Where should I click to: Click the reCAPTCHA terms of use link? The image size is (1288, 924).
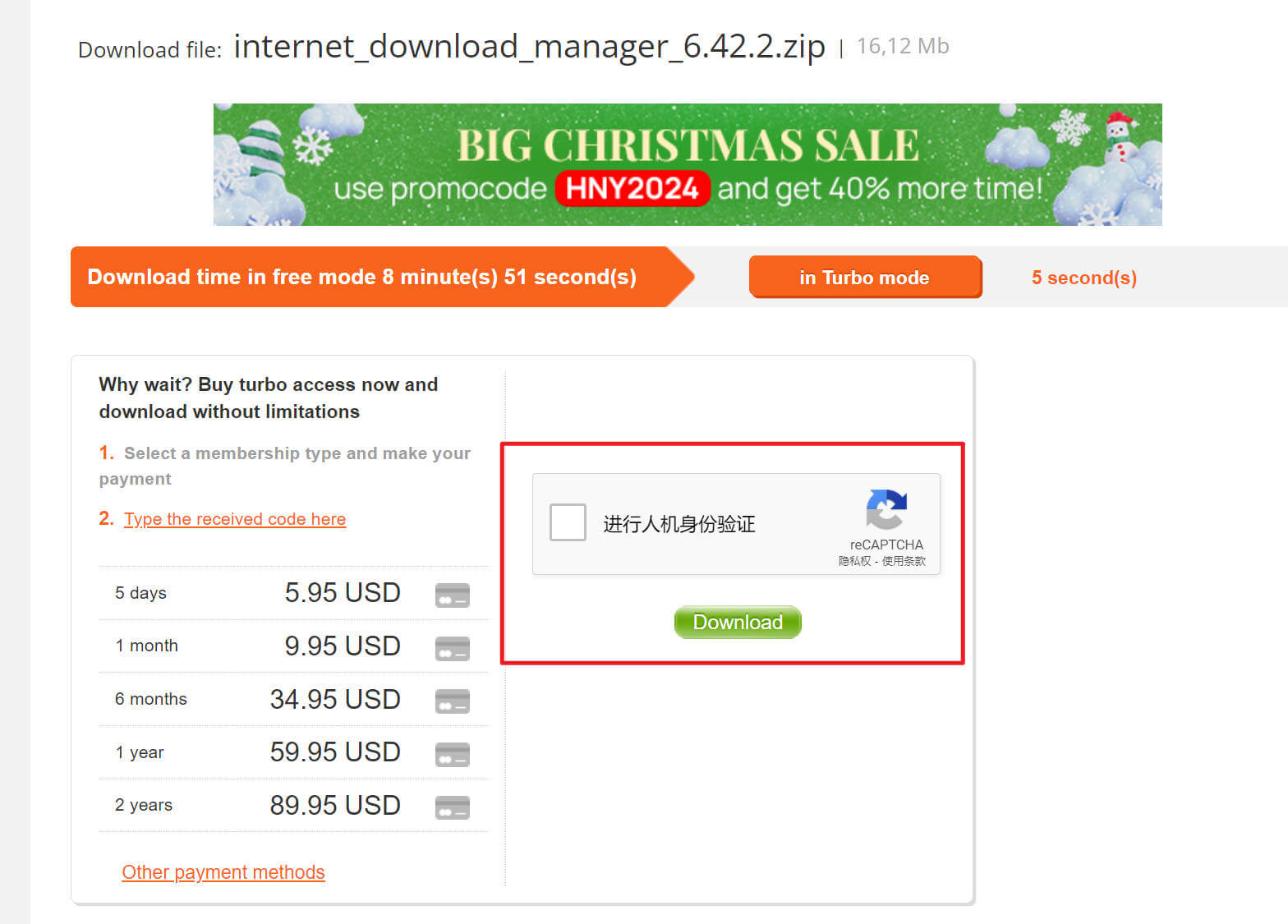click(904, 561)
